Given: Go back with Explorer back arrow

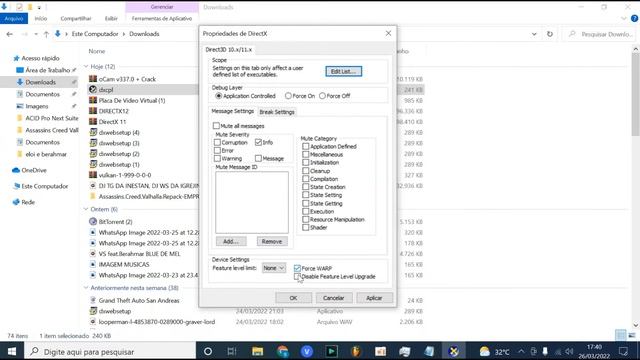Looking at the screenshot, I should pos(9,34).
